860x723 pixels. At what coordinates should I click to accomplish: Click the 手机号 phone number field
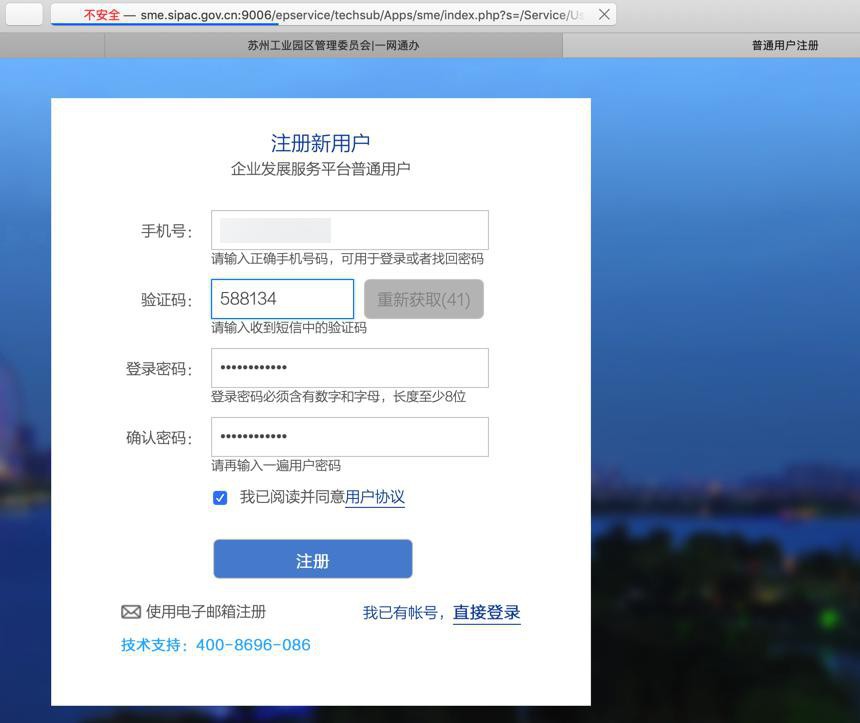click(350, 230)
